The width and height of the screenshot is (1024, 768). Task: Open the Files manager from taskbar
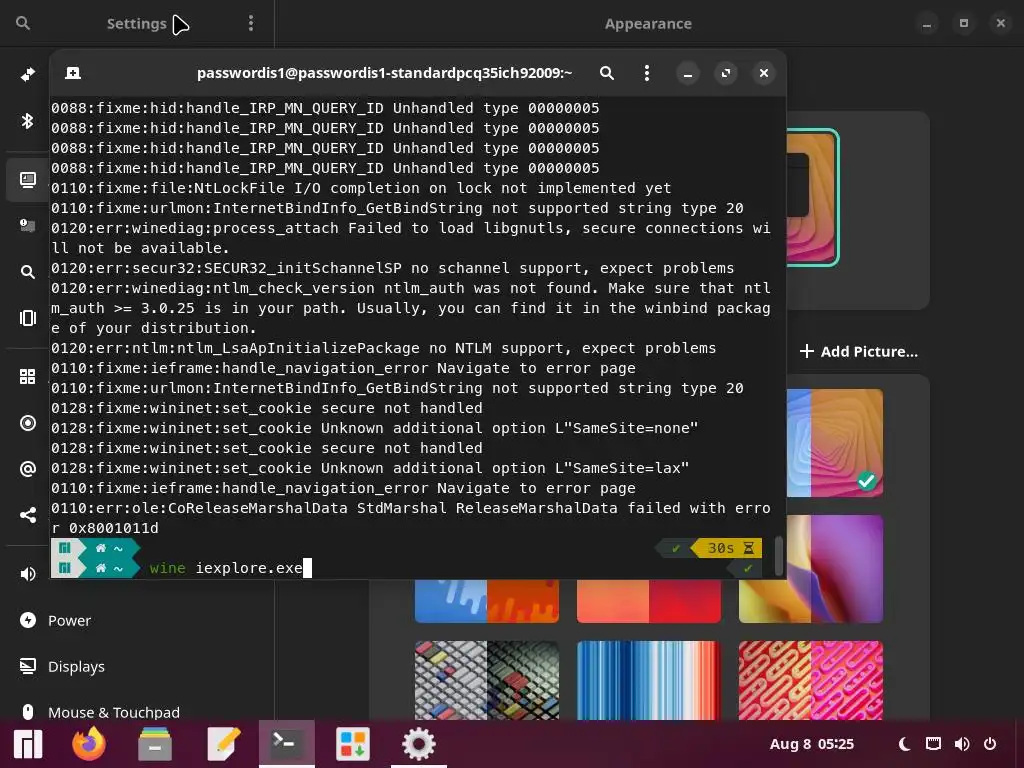[x=155, y=744]
